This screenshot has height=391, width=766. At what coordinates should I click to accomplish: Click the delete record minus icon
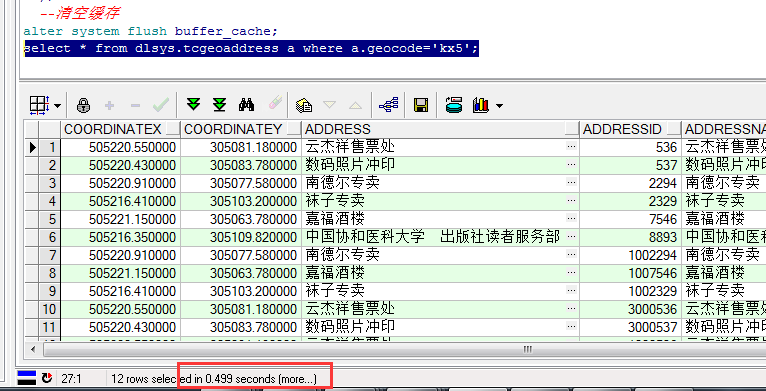(x=136, y=105)
